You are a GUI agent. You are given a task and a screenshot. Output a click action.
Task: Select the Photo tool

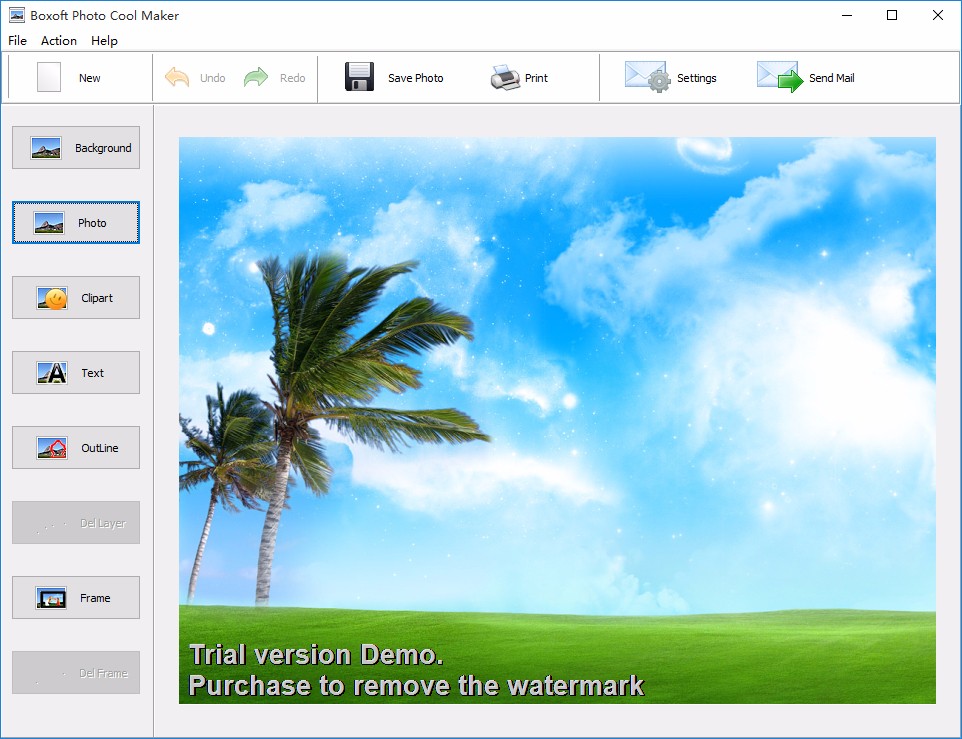coord(75,222)
